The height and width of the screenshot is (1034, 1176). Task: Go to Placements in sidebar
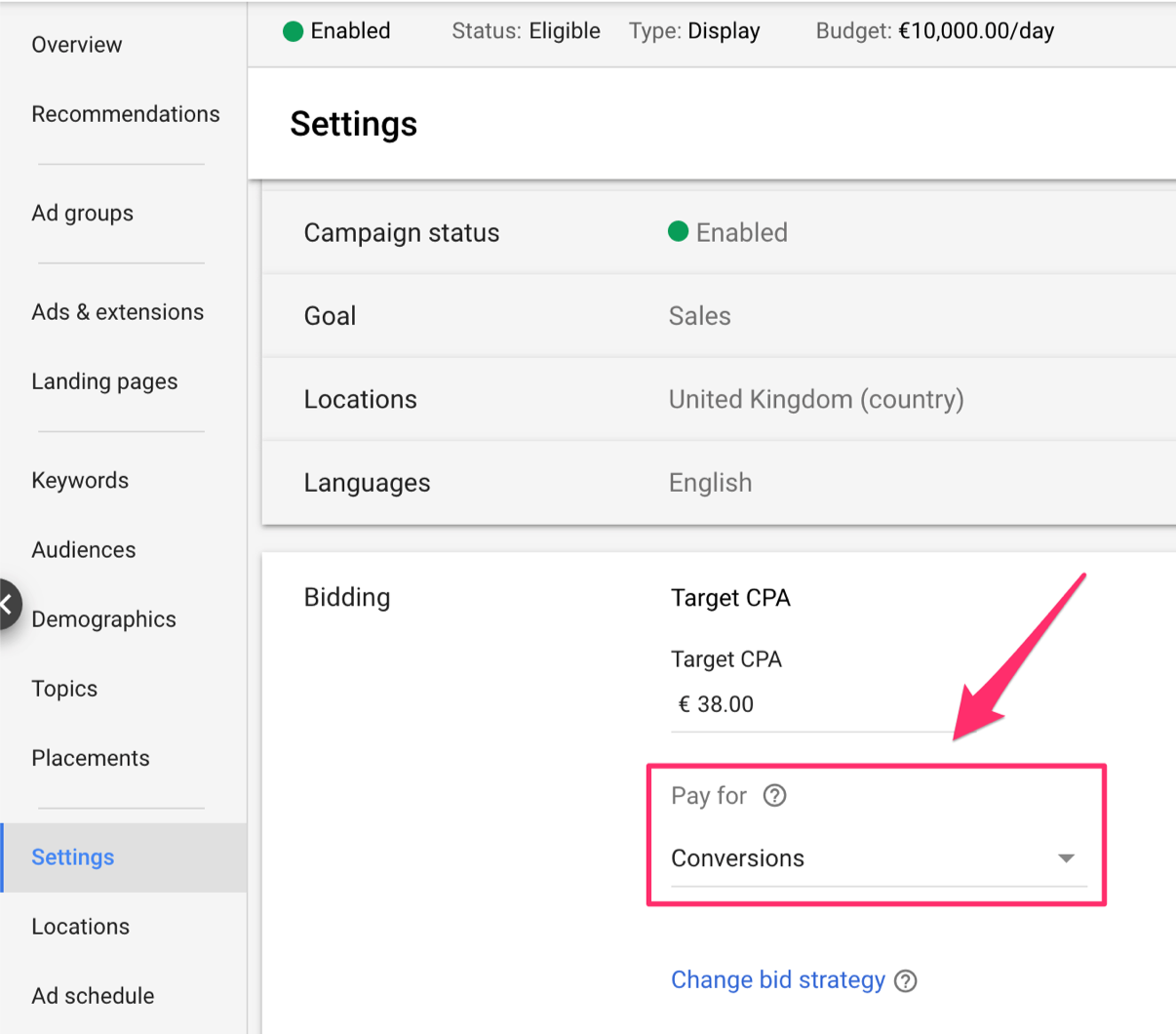point(91,758)
